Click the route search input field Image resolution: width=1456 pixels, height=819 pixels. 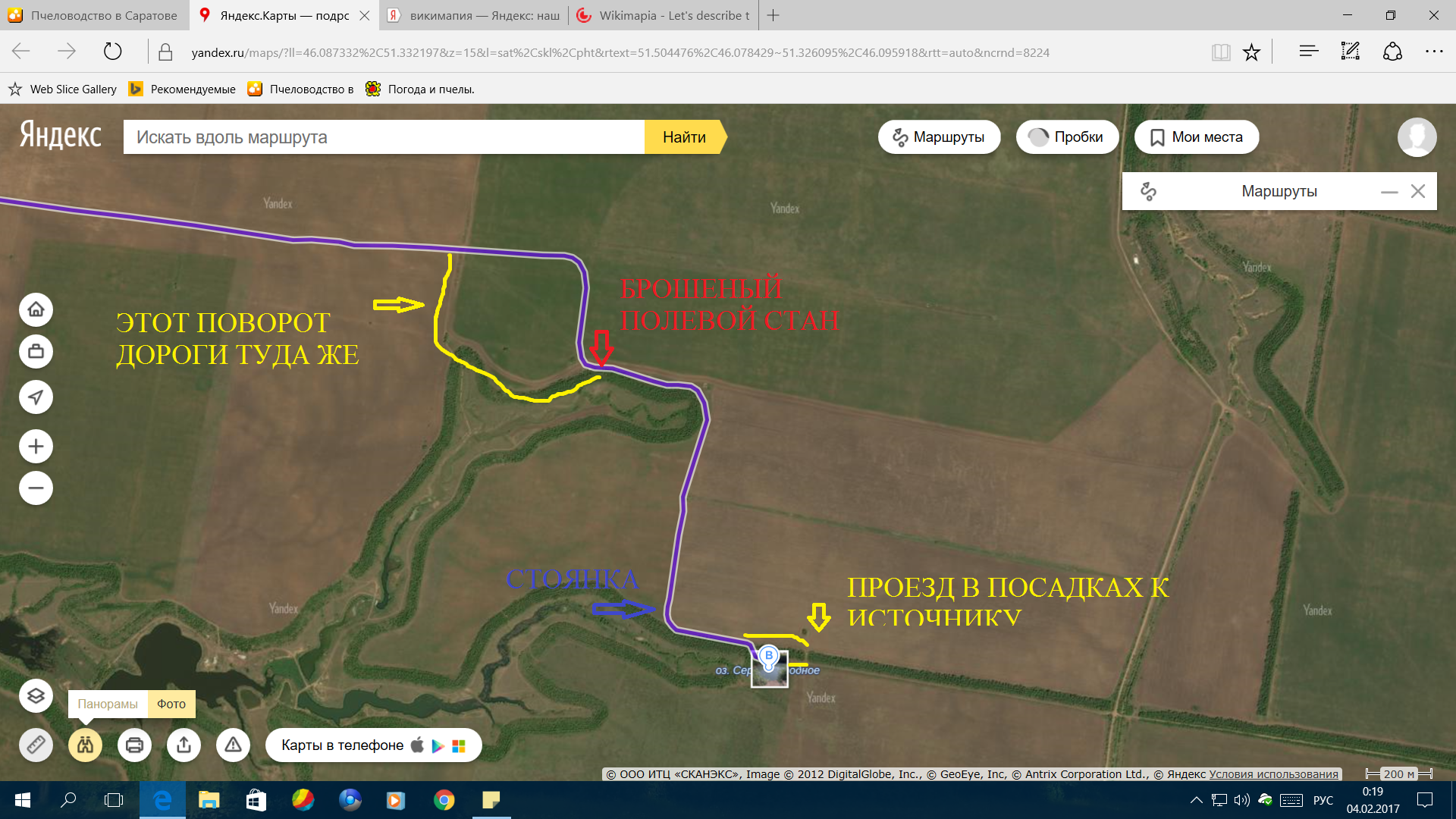click(x=384, y=137)
